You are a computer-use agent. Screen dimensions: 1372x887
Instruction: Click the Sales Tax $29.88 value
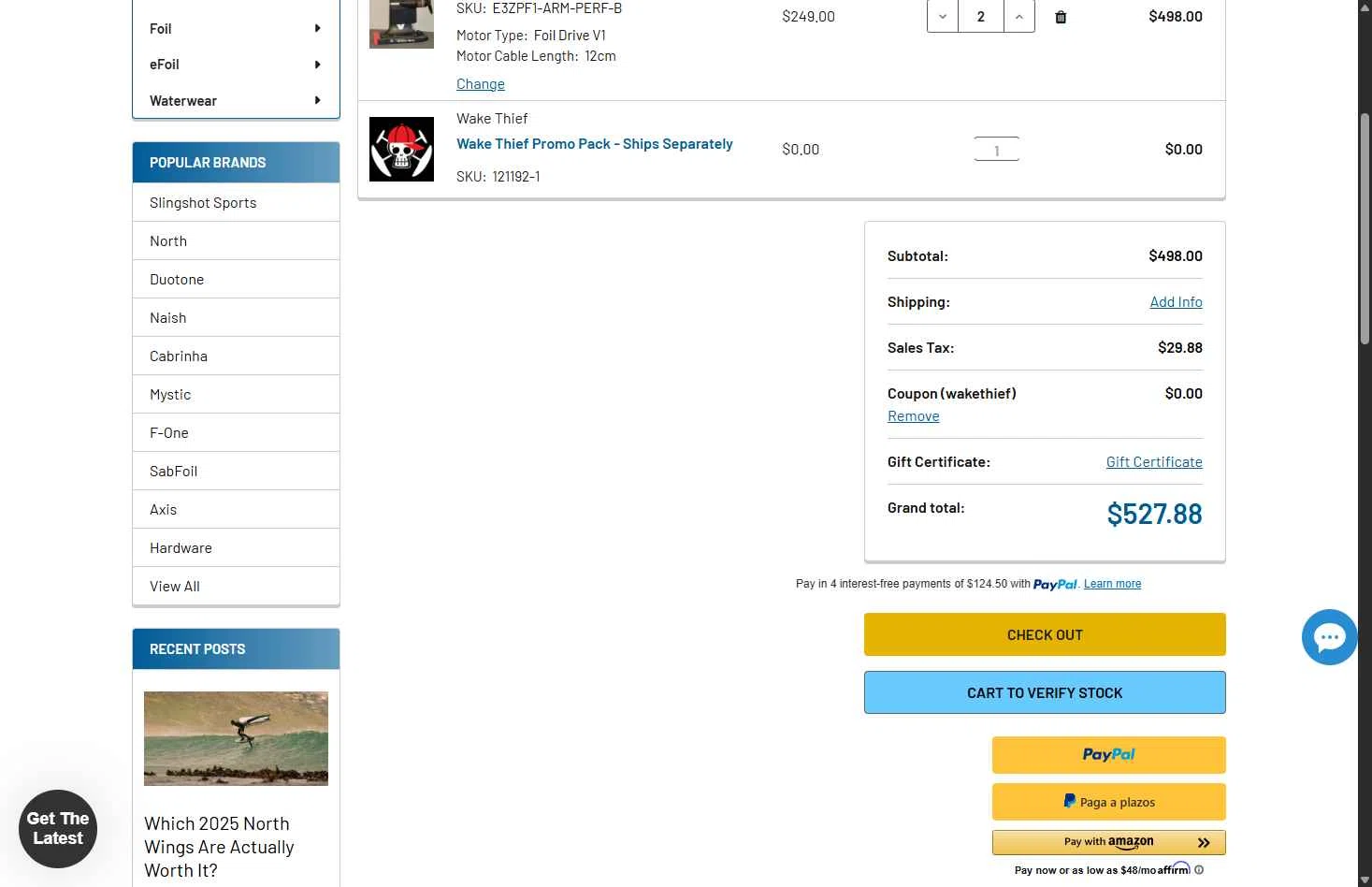[x=1180, y=348]
